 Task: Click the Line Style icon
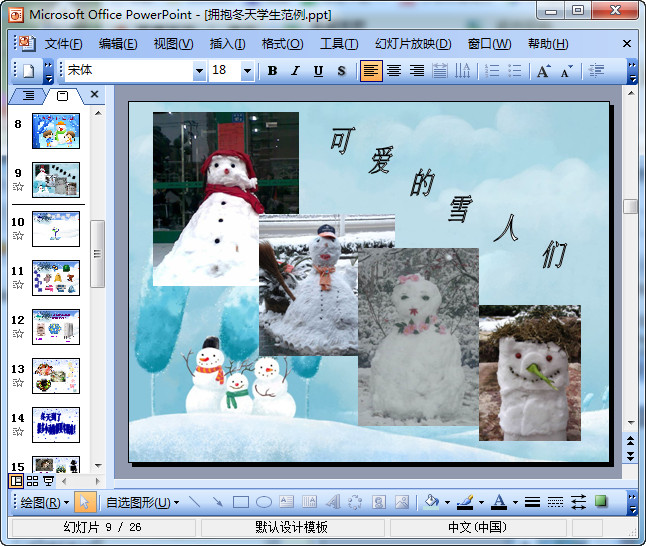(532, 502)
